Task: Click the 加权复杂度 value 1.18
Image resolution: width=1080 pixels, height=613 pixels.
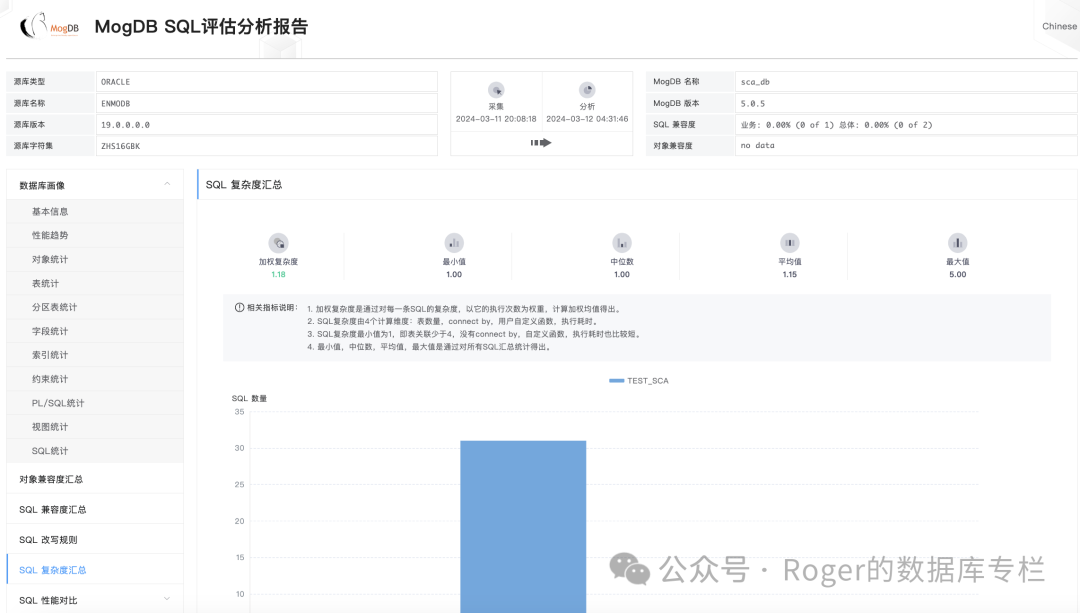Action: coord(278,274)
